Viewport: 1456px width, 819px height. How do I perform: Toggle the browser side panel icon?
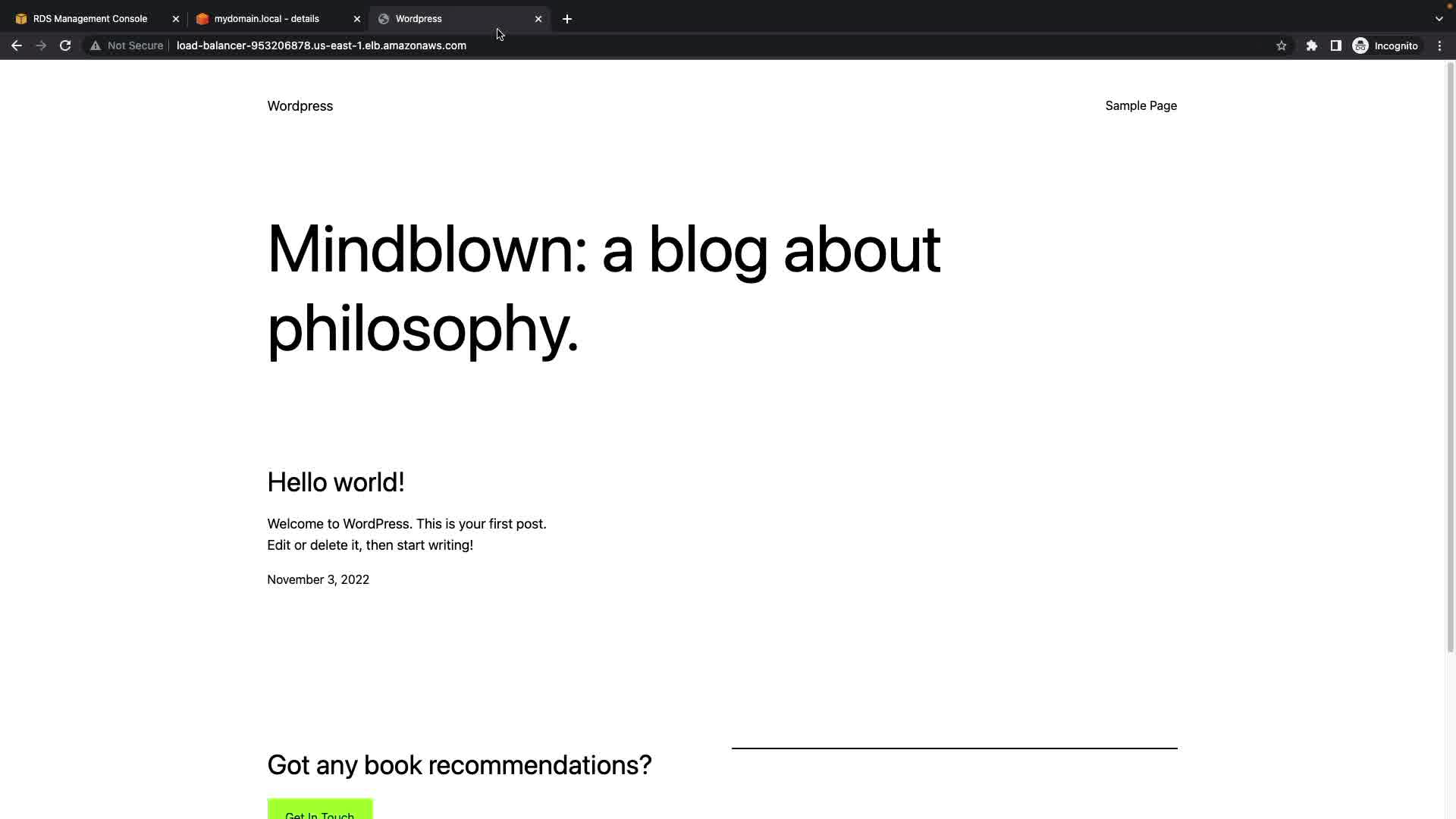coord(1336,45)
